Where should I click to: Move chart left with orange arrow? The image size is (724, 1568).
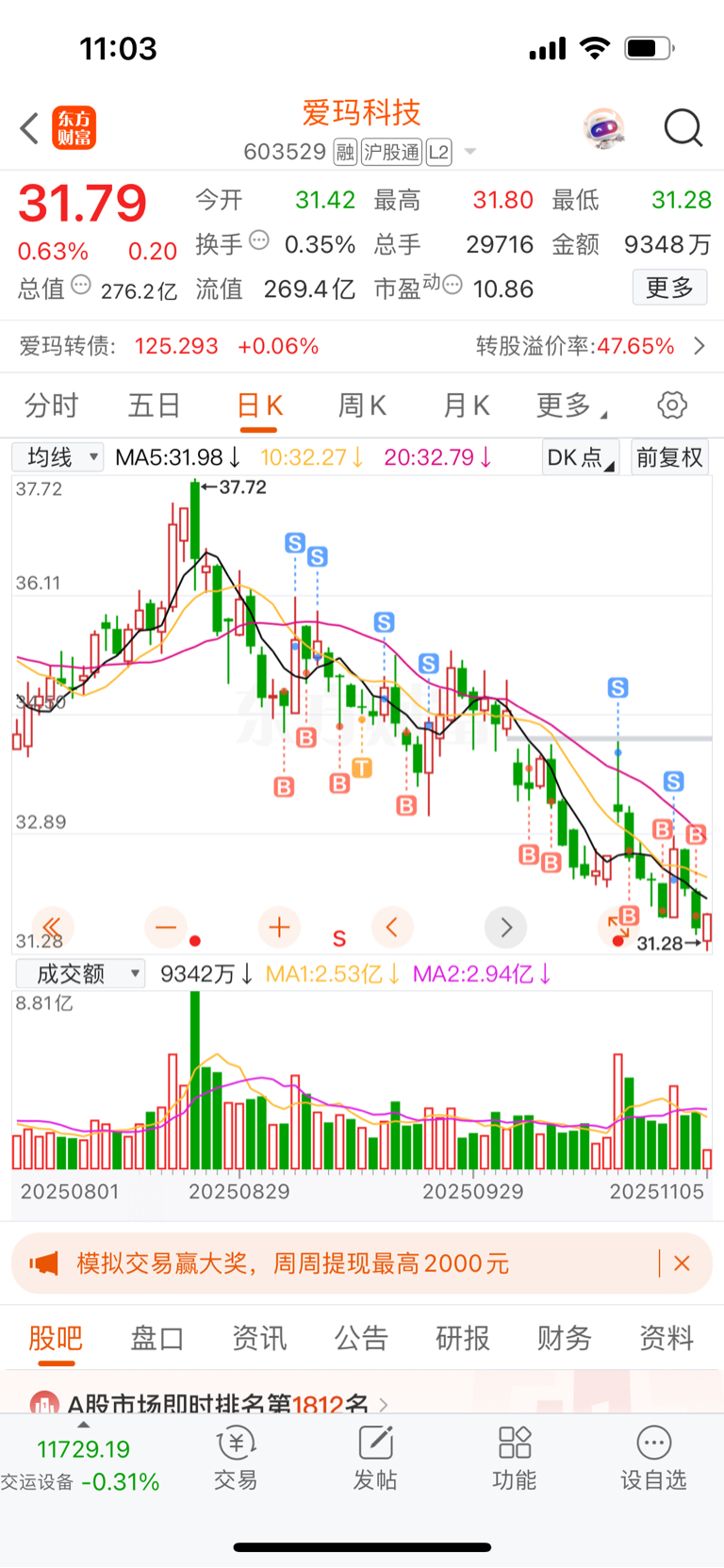392,927
